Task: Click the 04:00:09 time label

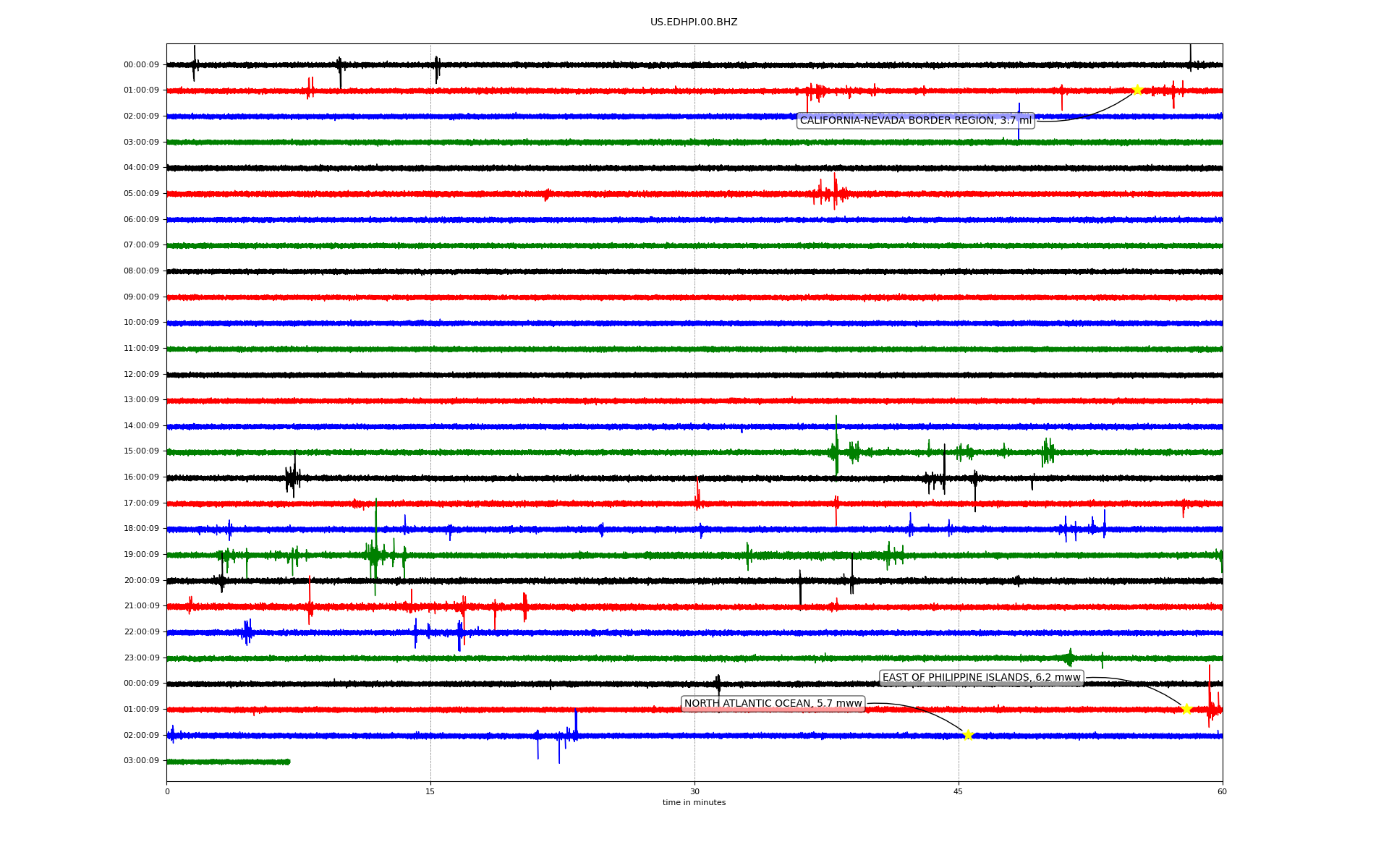Action: click(141, 168)
